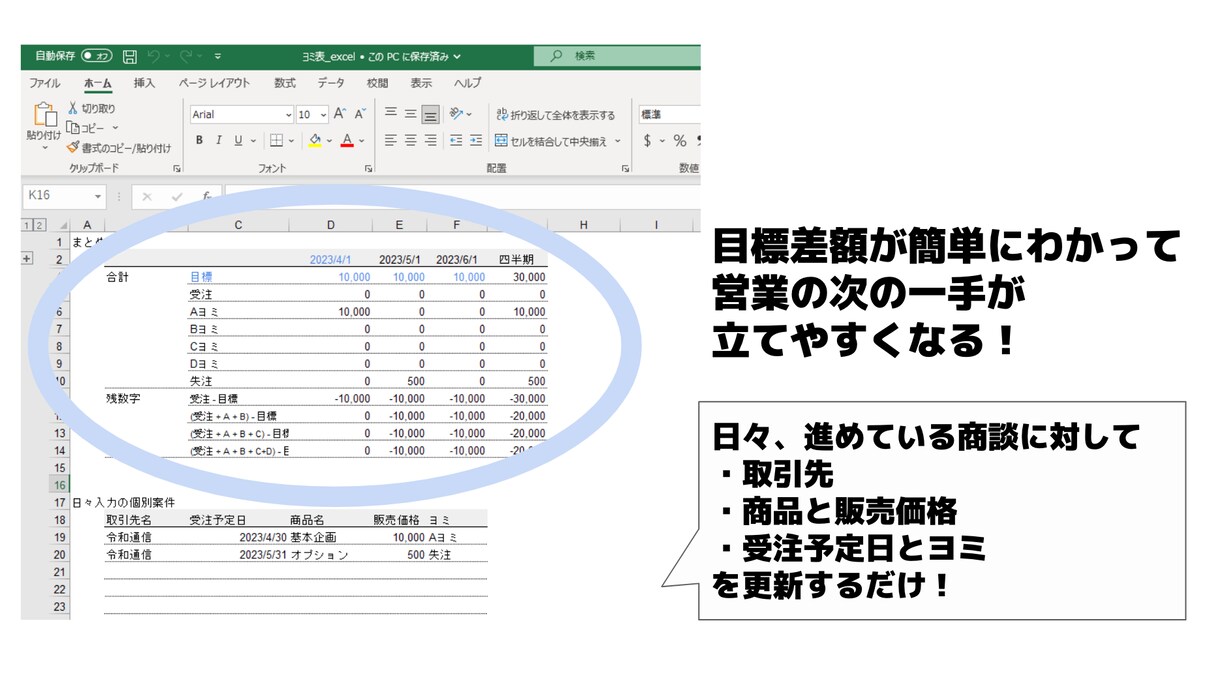Click the top align icon
Viewport: 1220px width, 685px height.
click(x=391, y=114)
